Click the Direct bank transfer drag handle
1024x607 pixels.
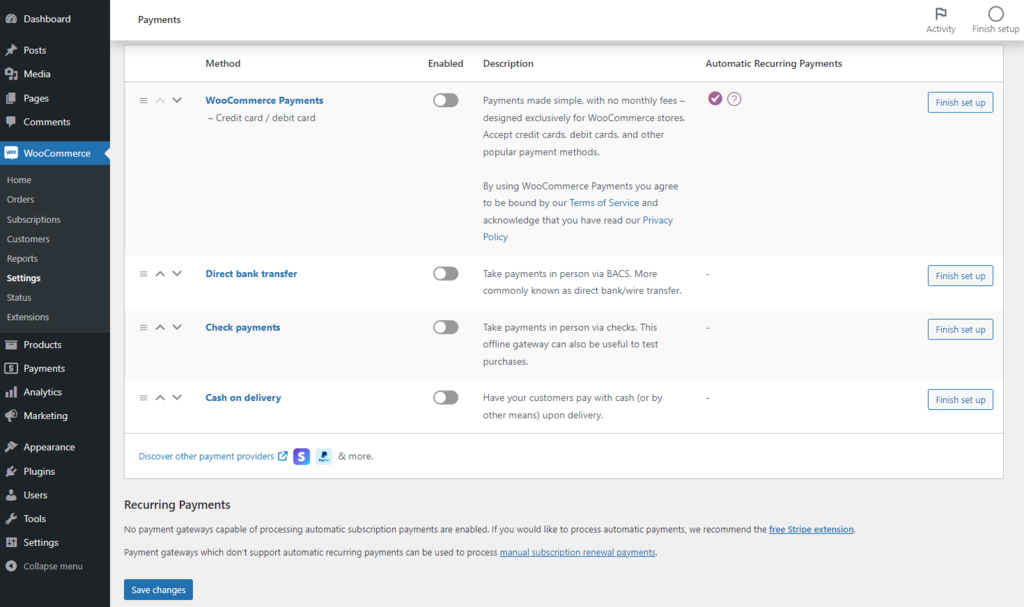(143, 274)
